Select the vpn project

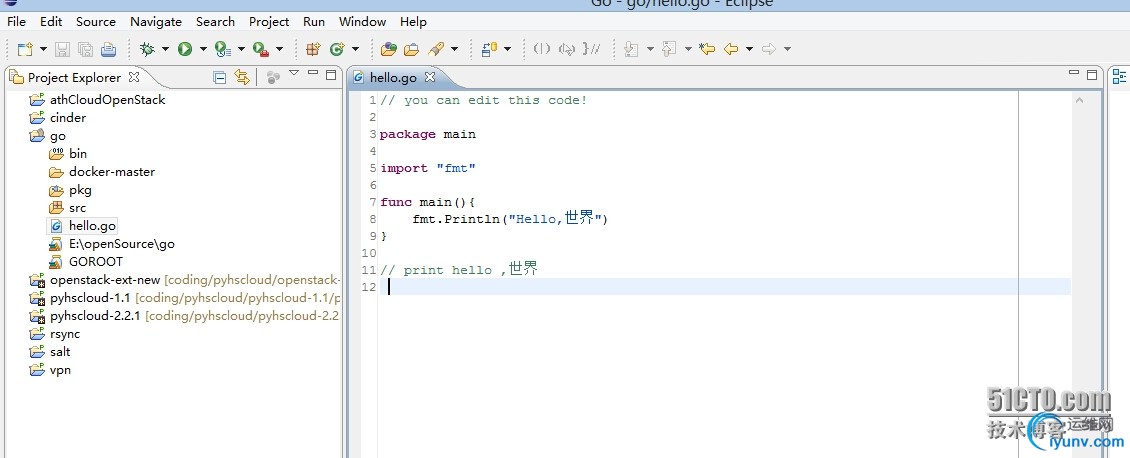(x=61, y=370)
